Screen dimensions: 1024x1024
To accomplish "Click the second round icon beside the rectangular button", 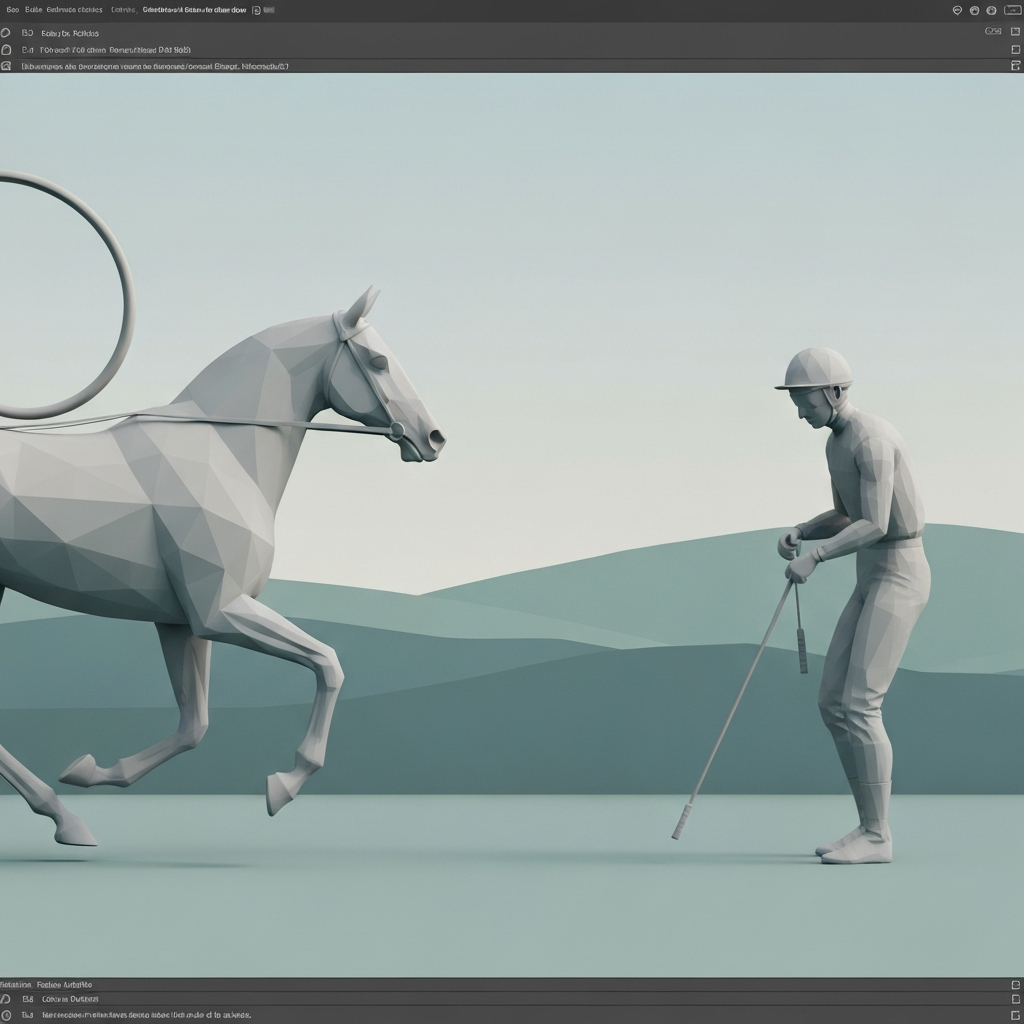I will pos(991,10).
